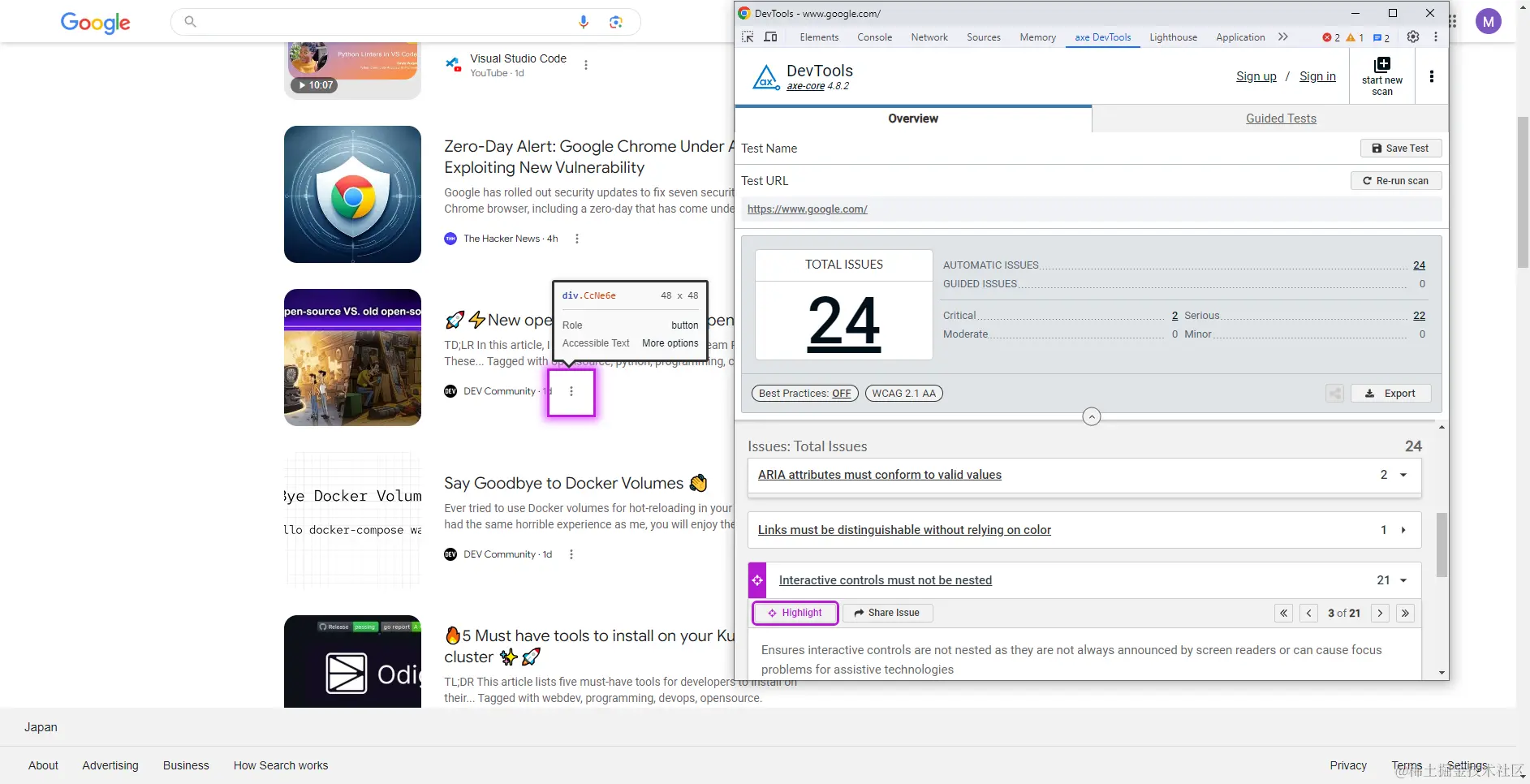Open the Google account avatar M

[1489, 22]
